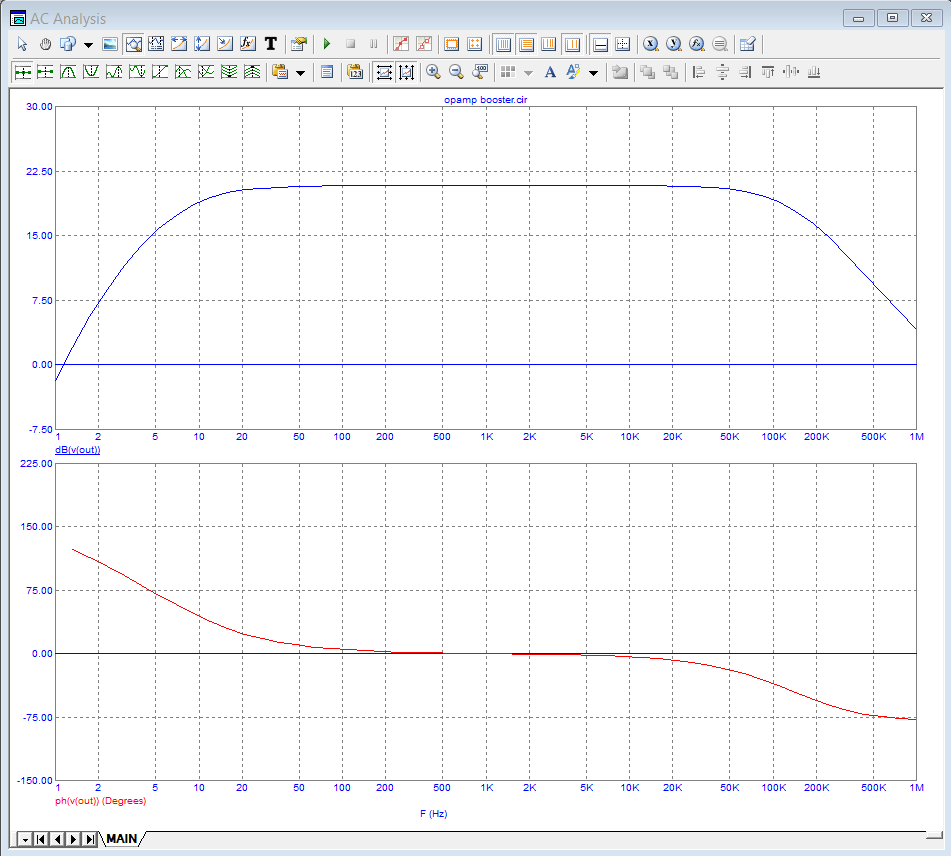Select the arrow pointer tool
This screenshot has width=951, height=856.
click(x=22, y=44)
